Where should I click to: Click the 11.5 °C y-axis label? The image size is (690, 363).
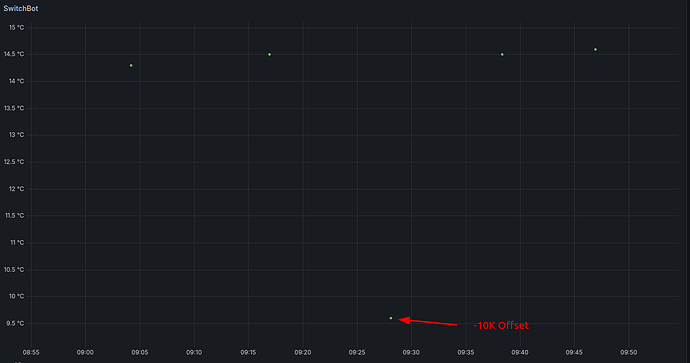coord(14,216)
